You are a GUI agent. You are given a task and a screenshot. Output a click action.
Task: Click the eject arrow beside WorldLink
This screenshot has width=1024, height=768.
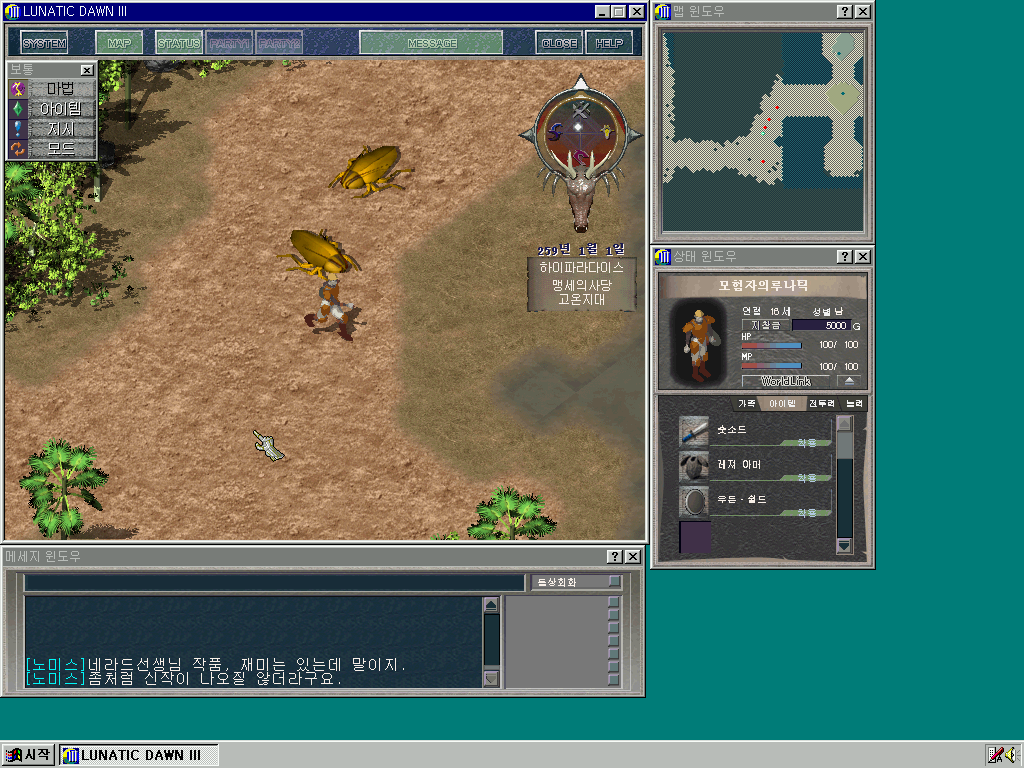849,381
